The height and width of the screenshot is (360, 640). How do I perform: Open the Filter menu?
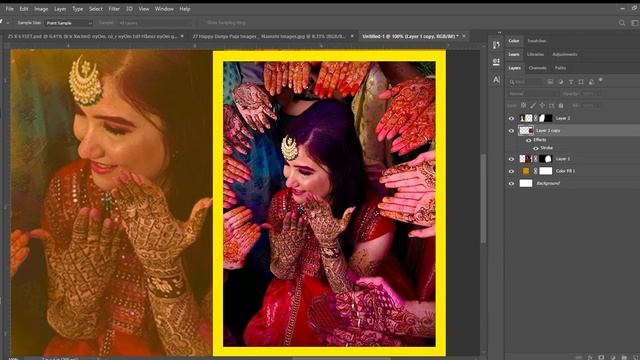(114, 9)
